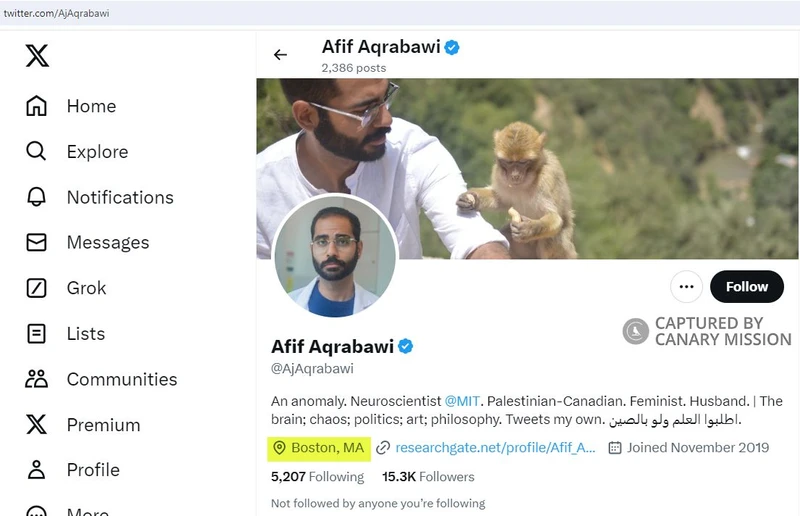Click the X logo icon
Screen dimensions: 800x516
pyautogui.click(x=37, y=55)
